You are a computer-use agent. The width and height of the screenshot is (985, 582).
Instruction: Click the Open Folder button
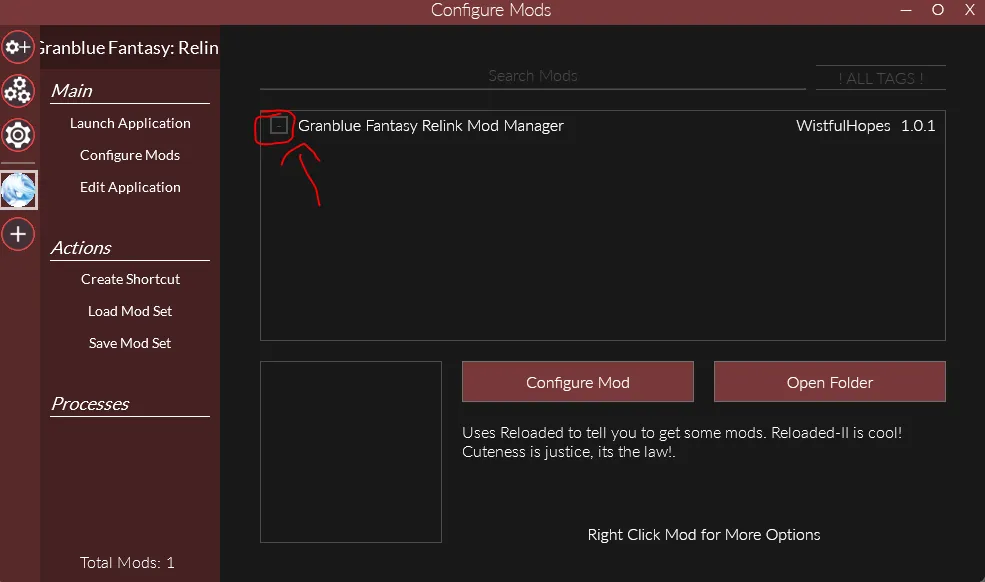(x=830, y=382)
